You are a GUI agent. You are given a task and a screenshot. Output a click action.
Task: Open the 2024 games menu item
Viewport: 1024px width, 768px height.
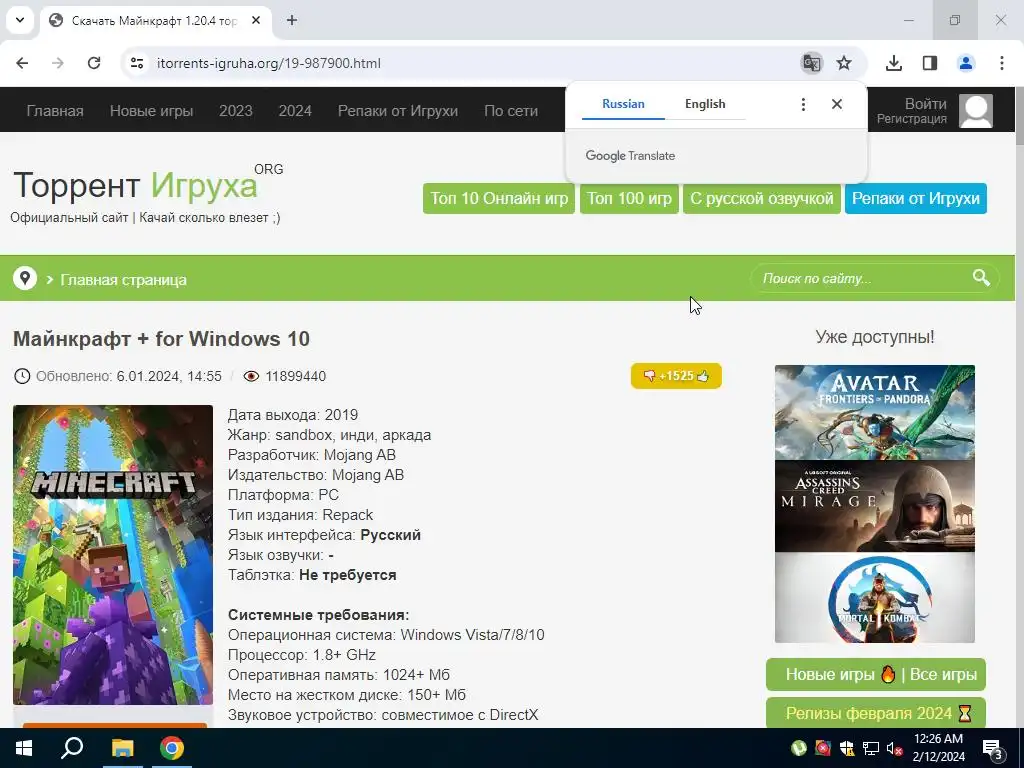(x=295, y=111)
